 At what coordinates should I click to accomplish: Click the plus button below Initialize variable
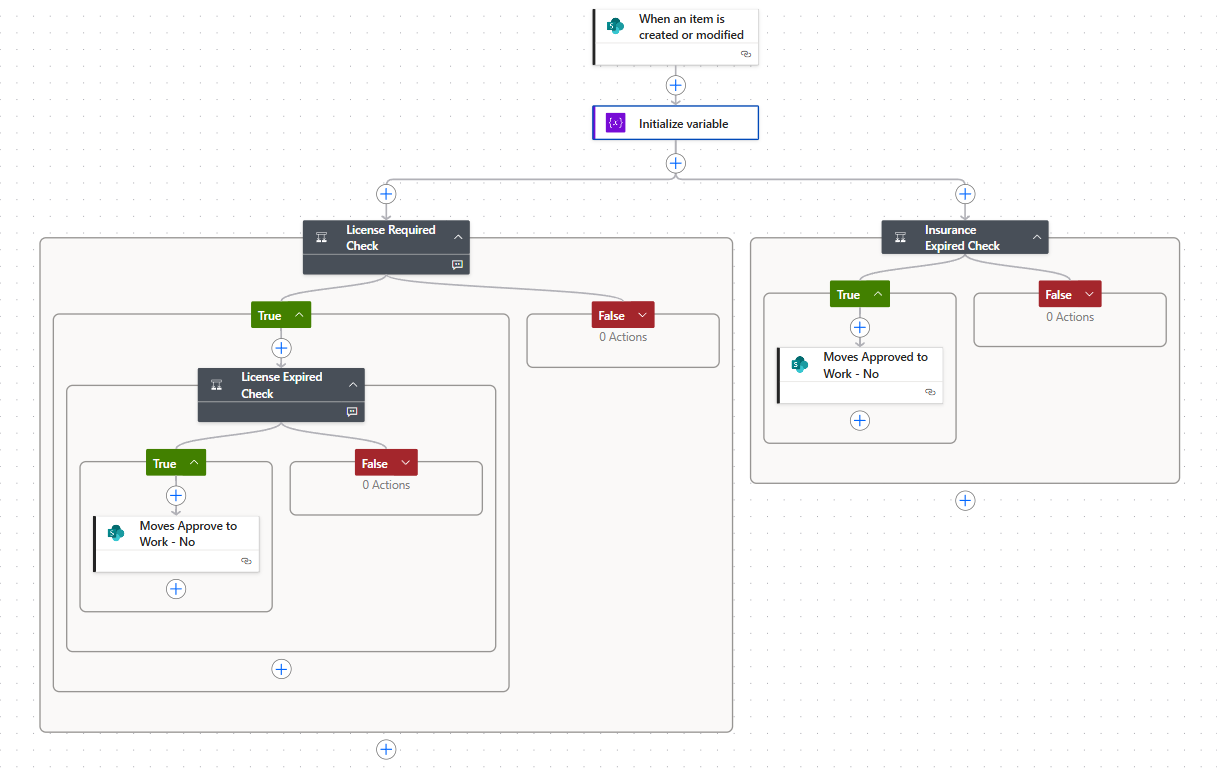point(675,162)
